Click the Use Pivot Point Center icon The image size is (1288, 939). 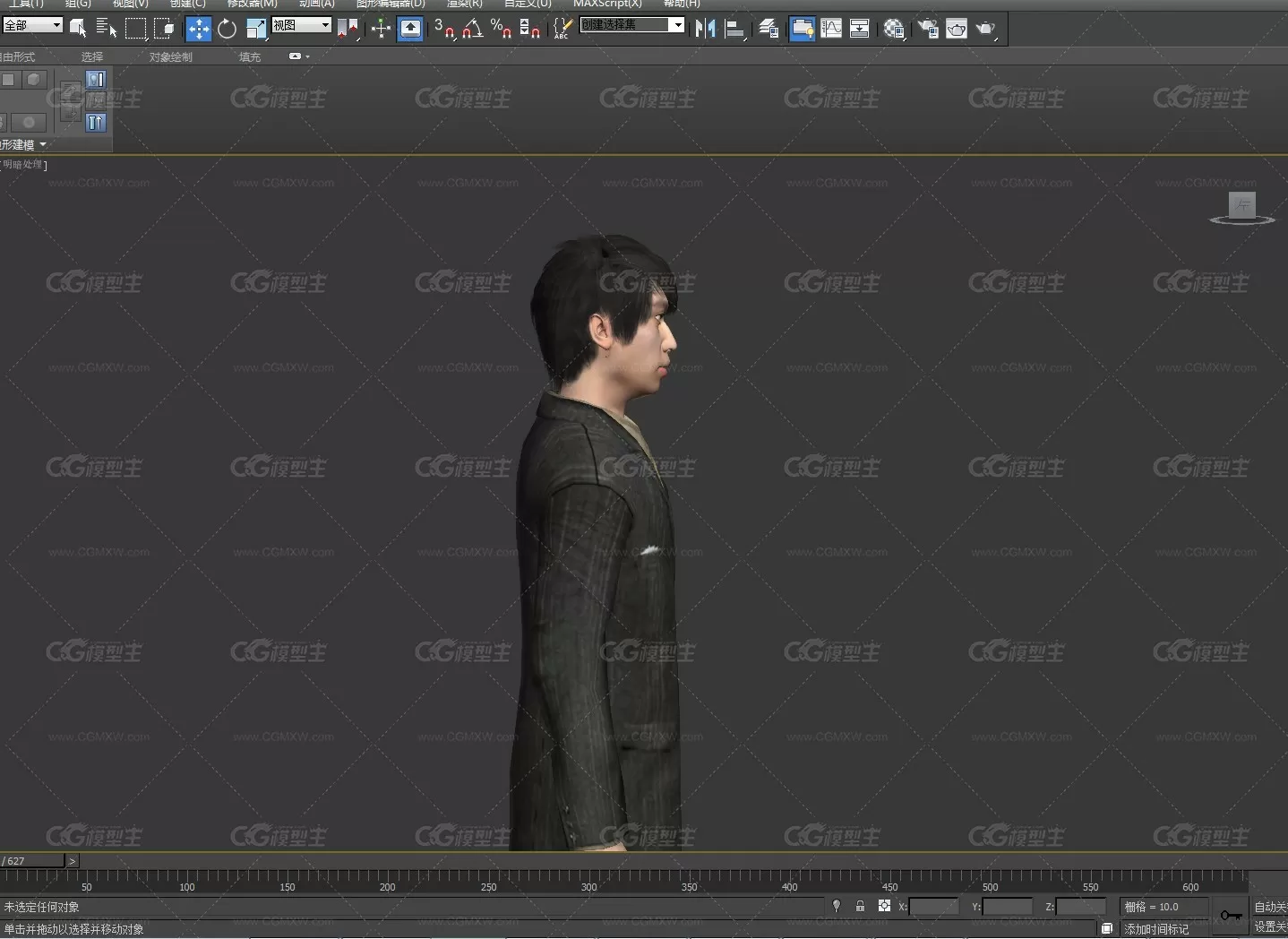pos(348,29)
